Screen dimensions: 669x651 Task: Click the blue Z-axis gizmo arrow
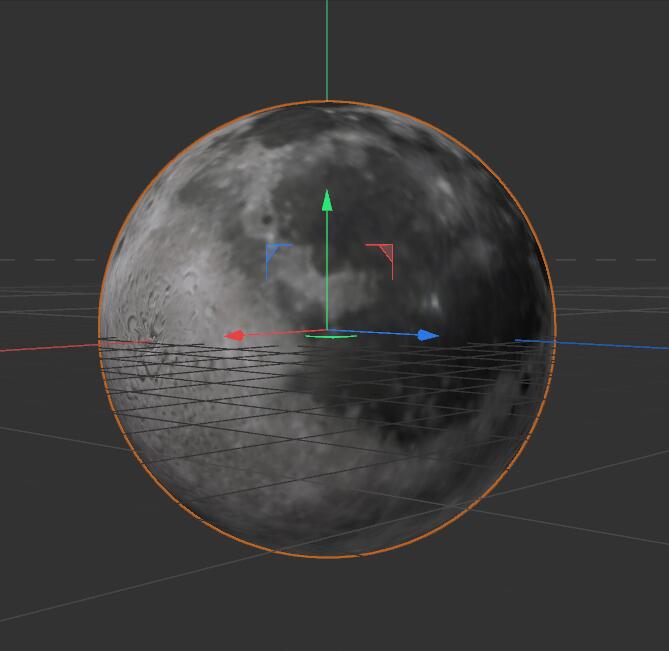pos(428,335)
